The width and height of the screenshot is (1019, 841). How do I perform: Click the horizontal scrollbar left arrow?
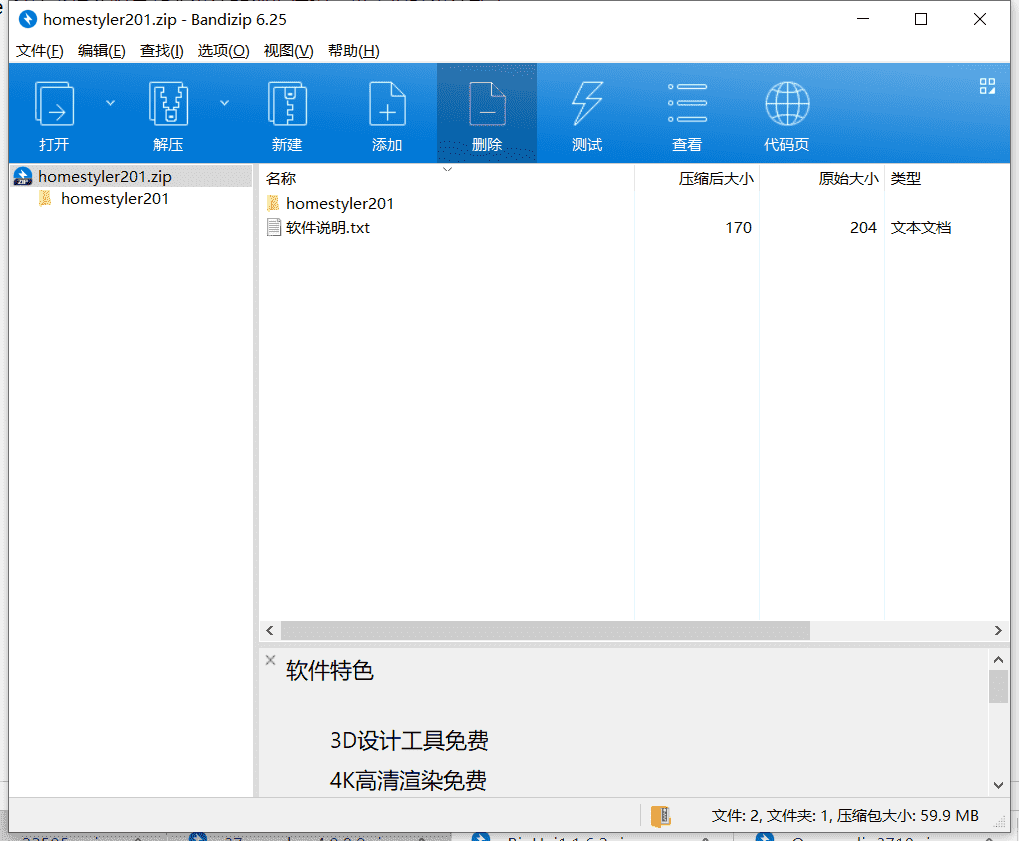click(x=270, y=630)
